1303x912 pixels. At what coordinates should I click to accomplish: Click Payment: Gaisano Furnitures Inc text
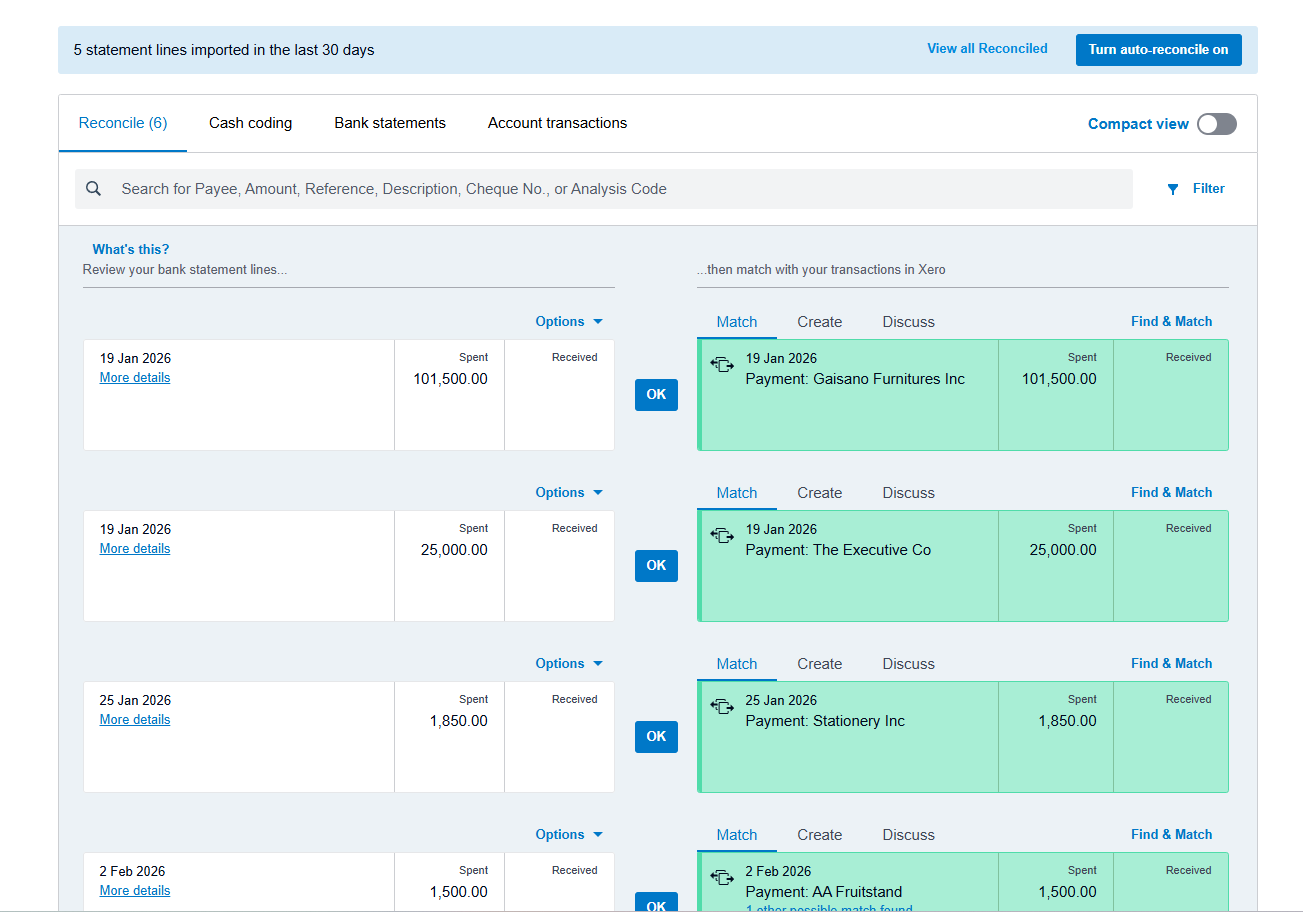click(855, 379)
